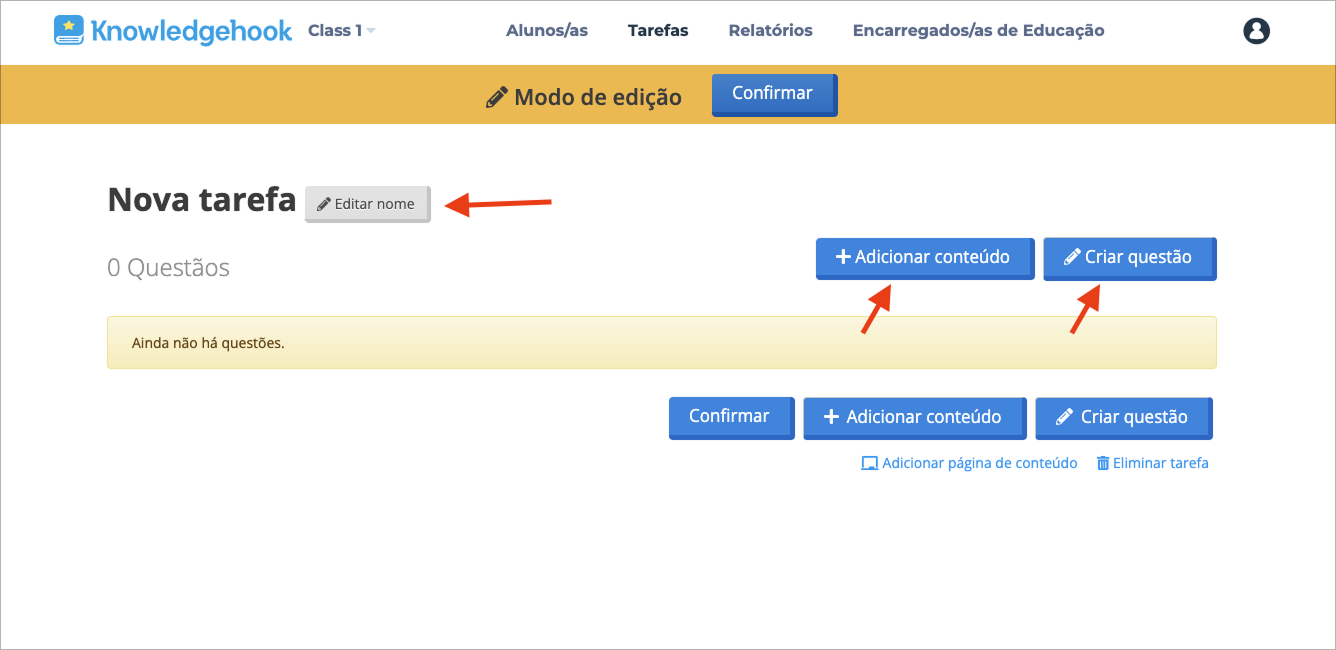Click the Knowledgehook logo

point(173,30)
